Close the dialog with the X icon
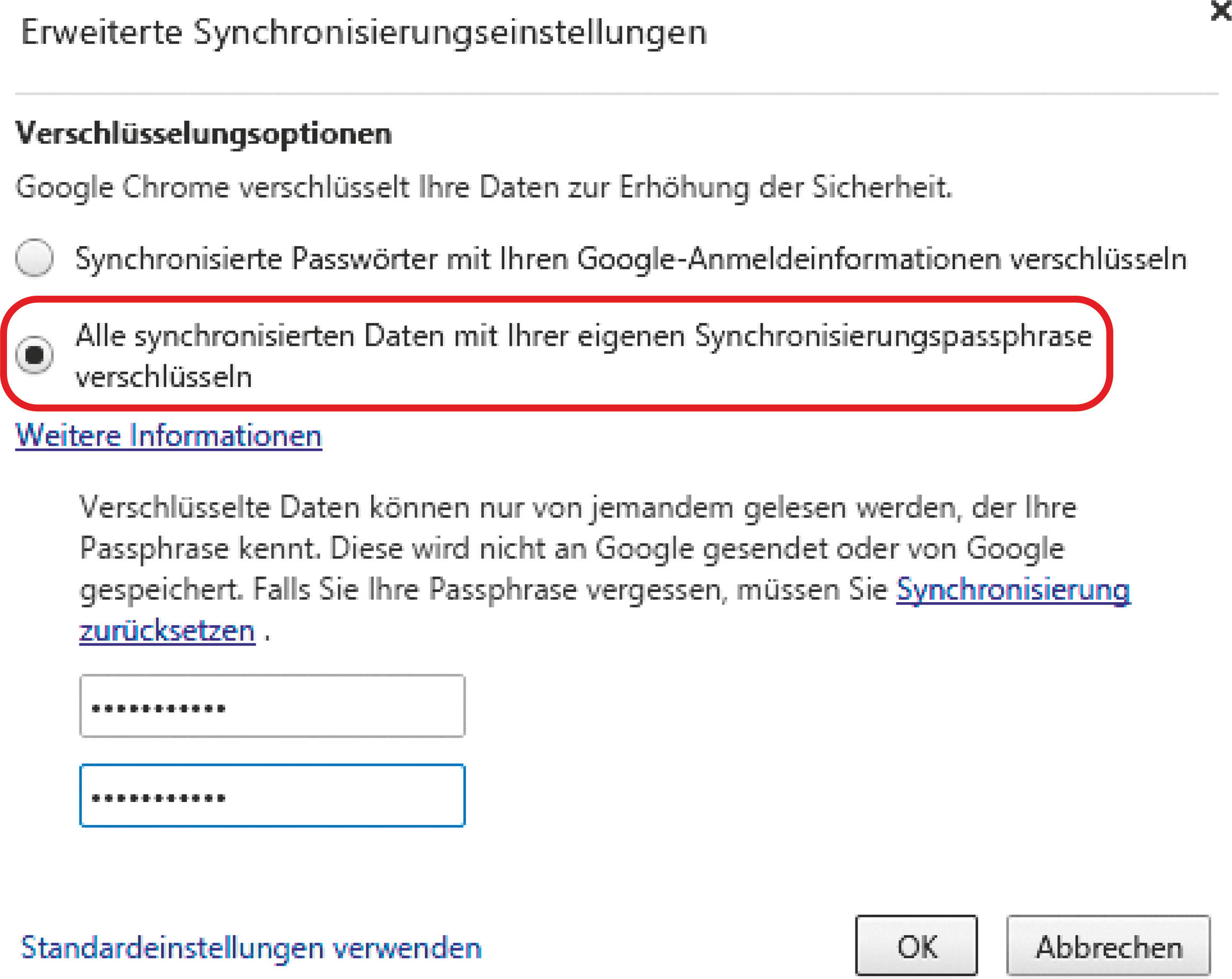The image size is (1232, 979). pos(1222,10)
